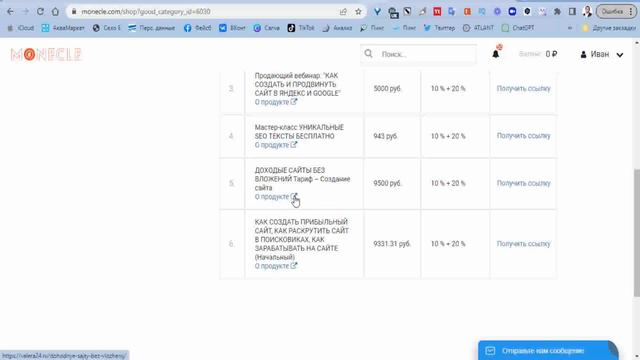Open the Твиттер bookmark
The width and height of the screenshot is (640, 360).
pyautogui.click(x=439, y=28)
